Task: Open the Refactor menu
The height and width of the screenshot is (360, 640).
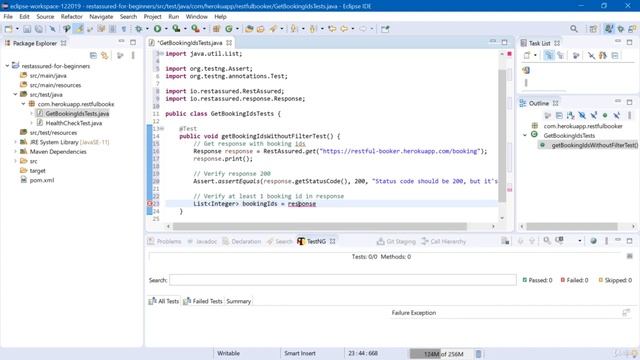Action: [x=71, y=16]
